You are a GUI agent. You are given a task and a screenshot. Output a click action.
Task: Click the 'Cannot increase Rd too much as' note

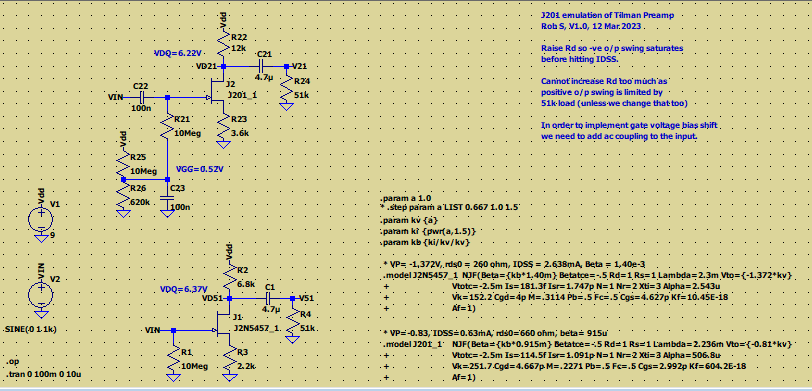604,81
